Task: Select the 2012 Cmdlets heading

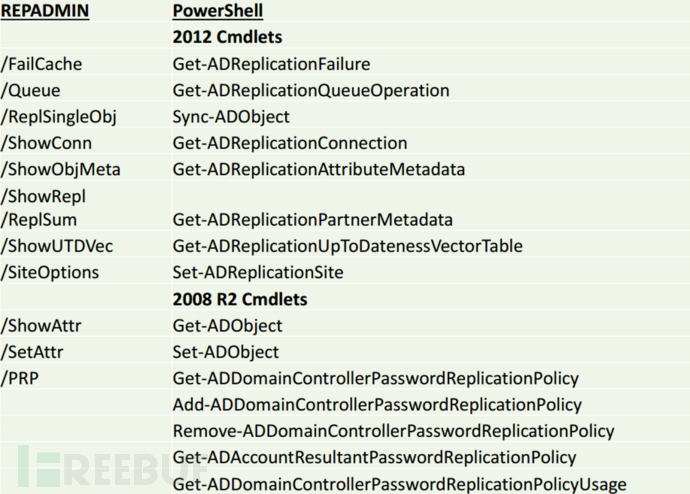Action: tap(227, 37)
